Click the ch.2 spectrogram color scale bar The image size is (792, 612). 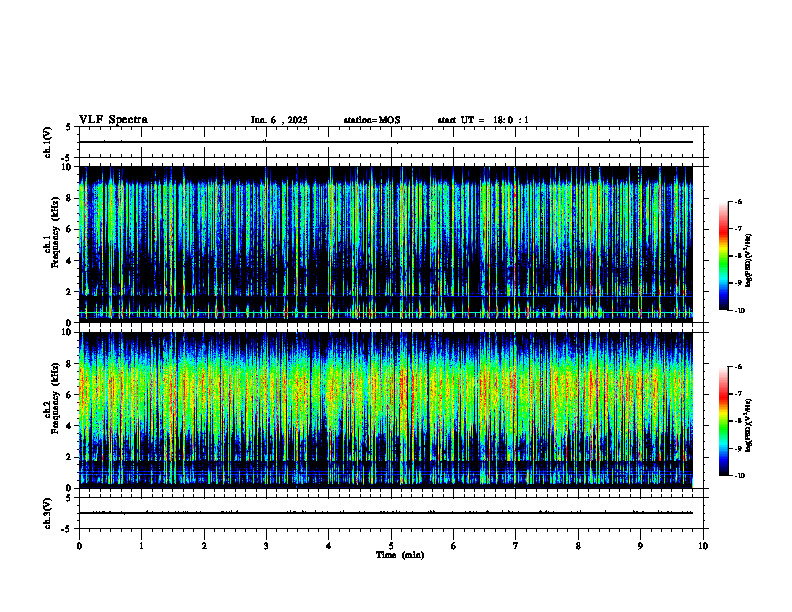(x=724, y=421)
